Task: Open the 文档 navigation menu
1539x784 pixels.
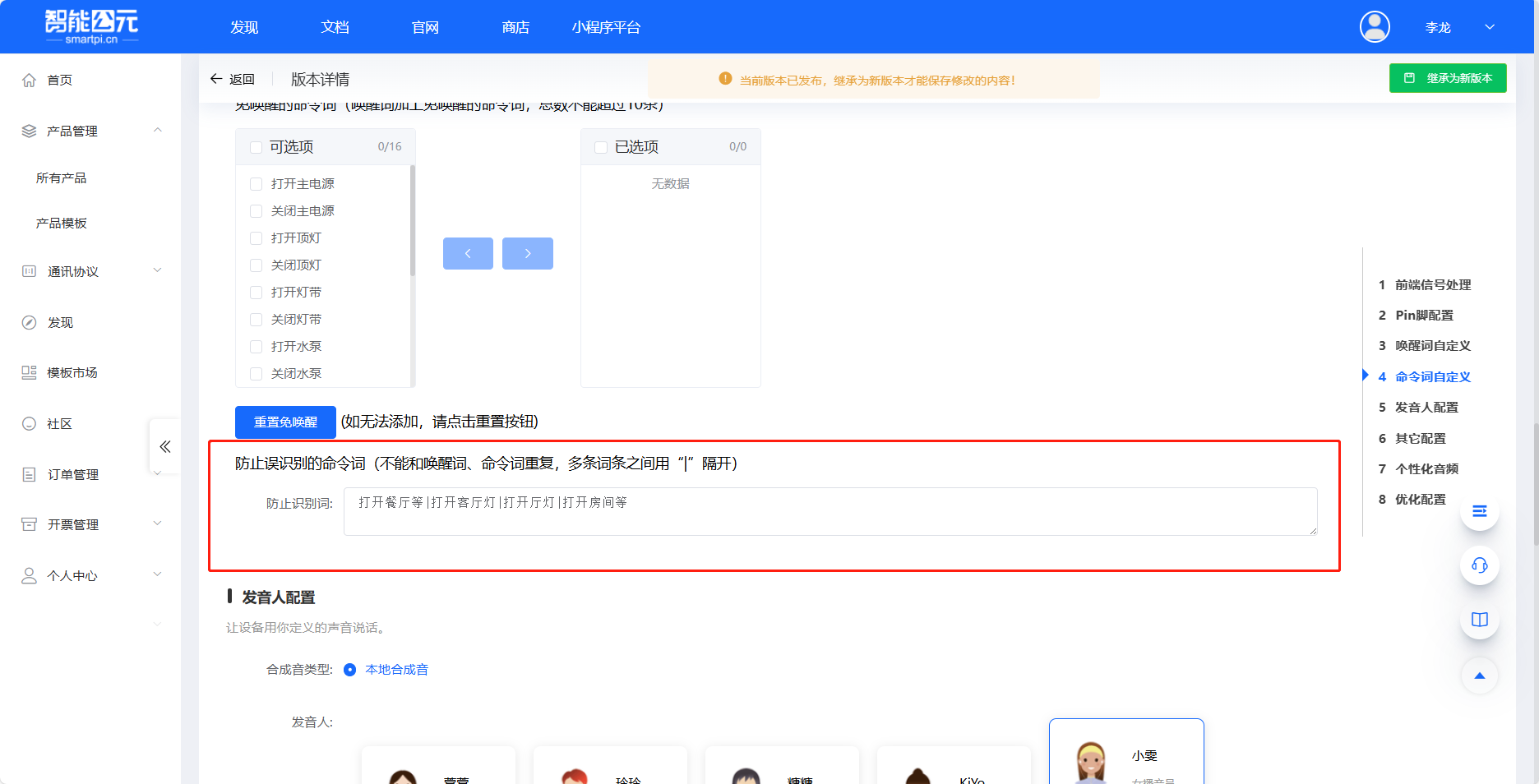Action: (335, 26)
